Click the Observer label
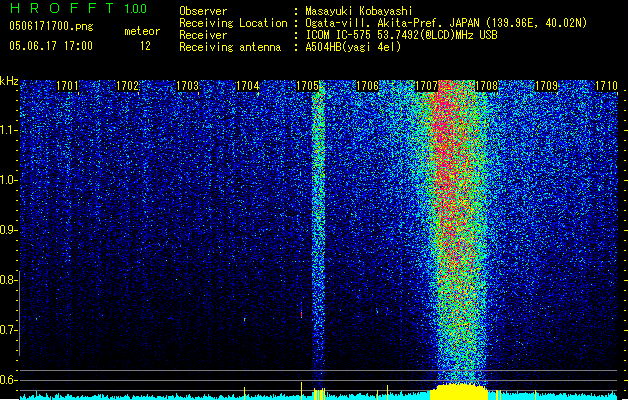The image size is (629, 400). [203, 11]
